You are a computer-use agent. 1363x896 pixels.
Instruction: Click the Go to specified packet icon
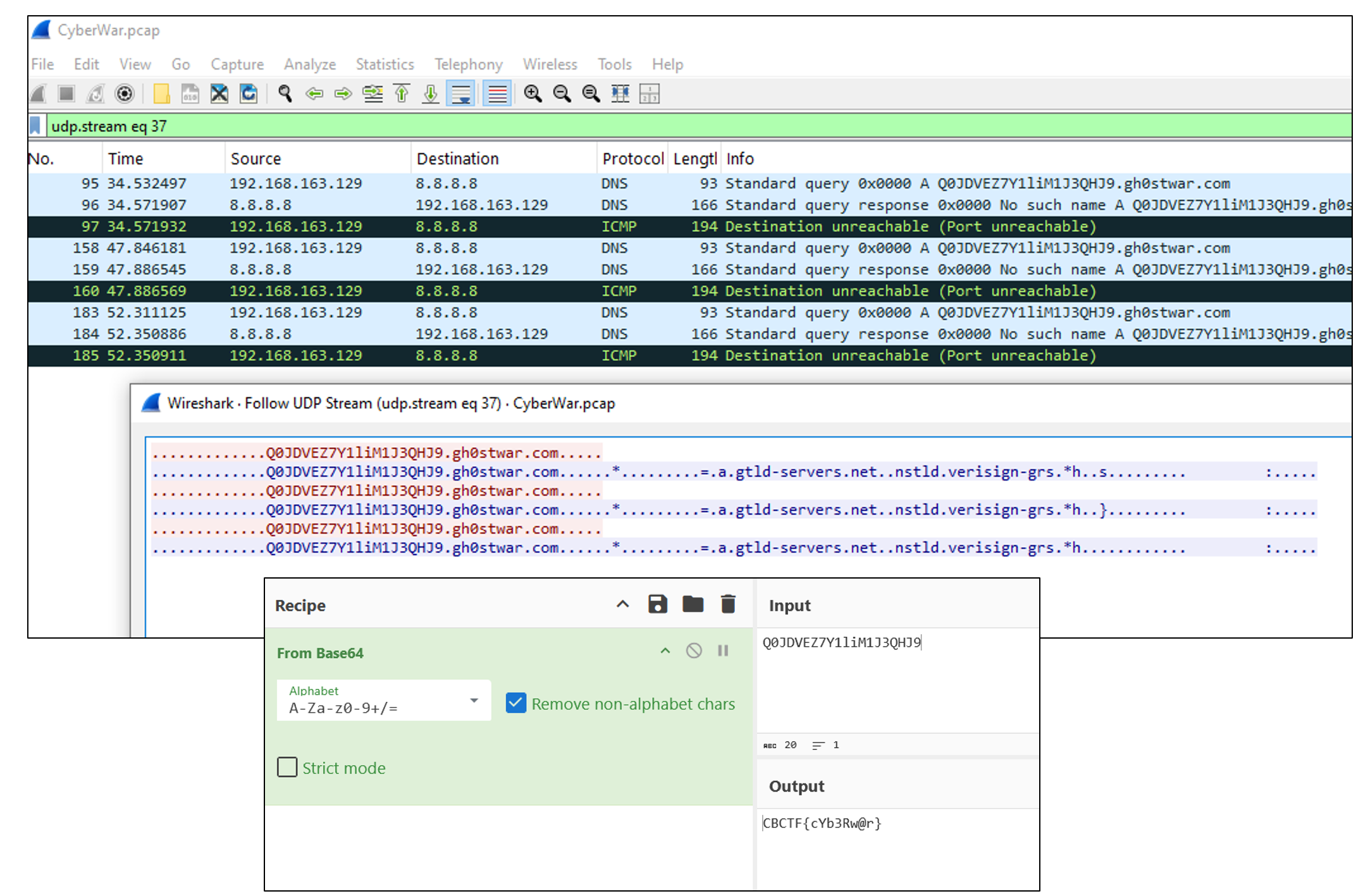pos(373,94)
